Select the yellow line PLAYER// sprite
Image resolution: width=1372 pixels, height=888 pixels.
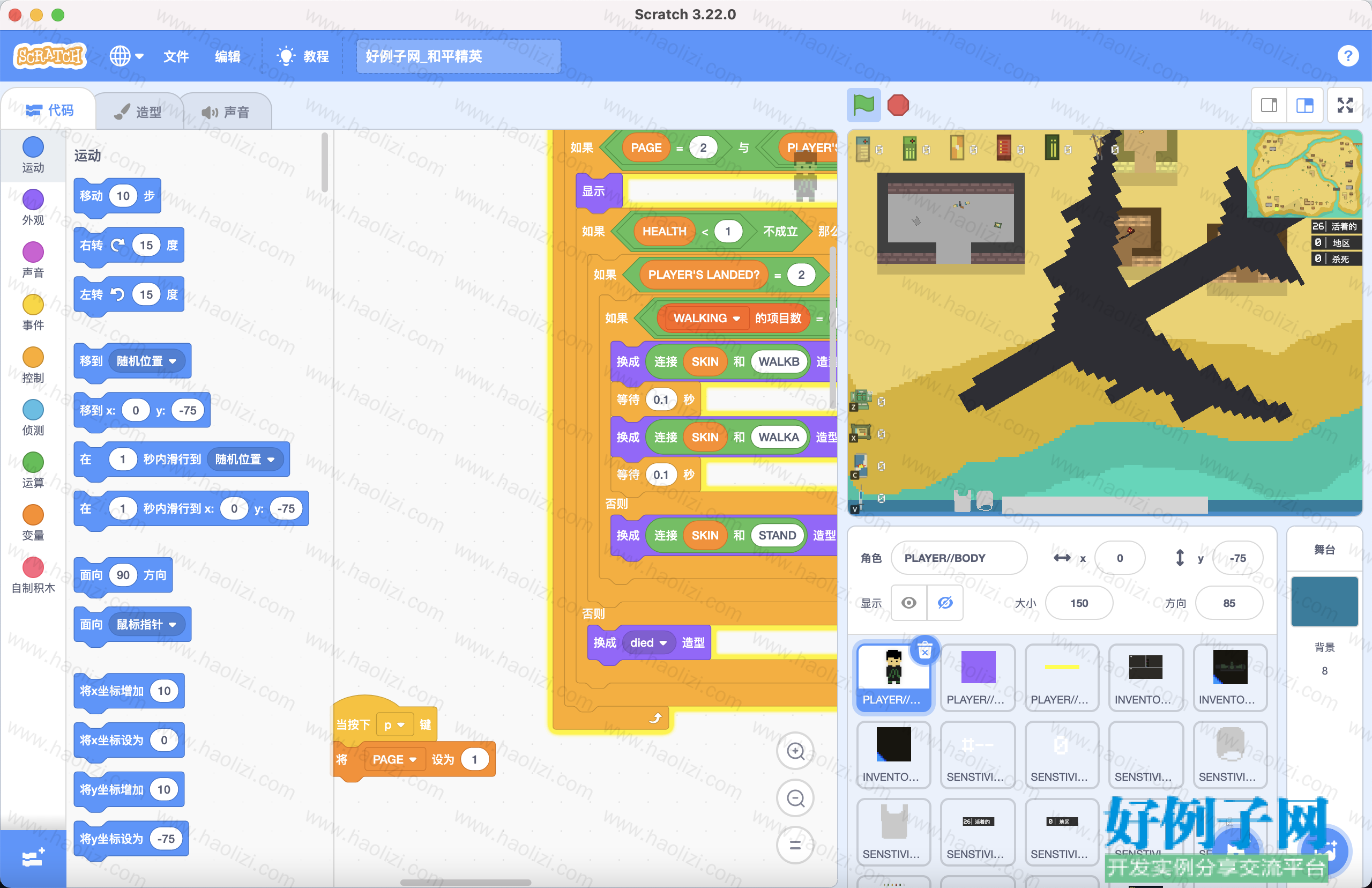click(x=1061, y=677)
